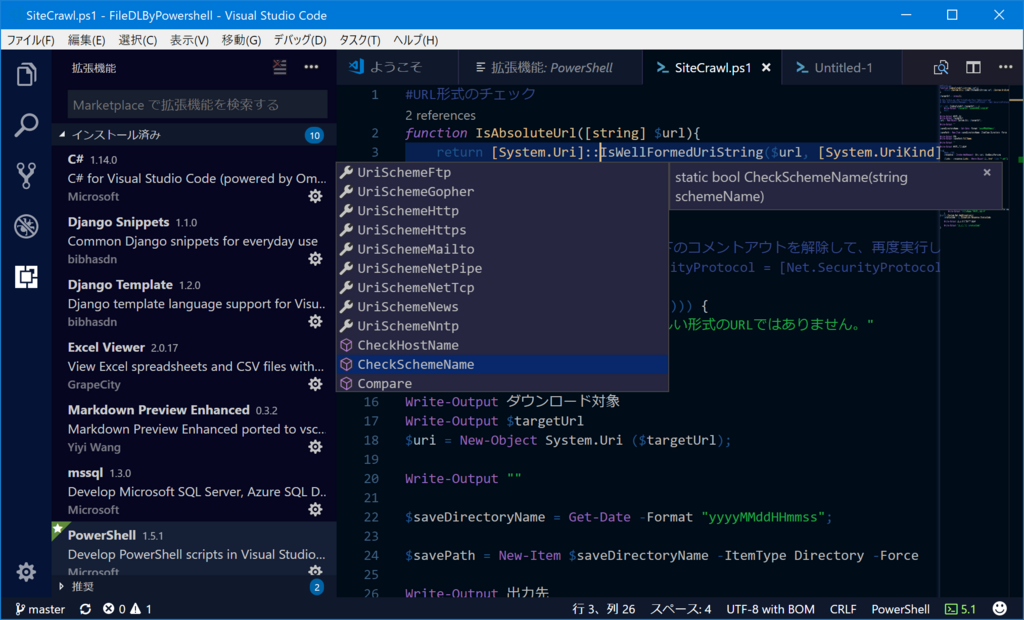This screenshot has width=1024, height=620.
Task: Open gear menu for Excel Viewer extension
Action: 315,384
